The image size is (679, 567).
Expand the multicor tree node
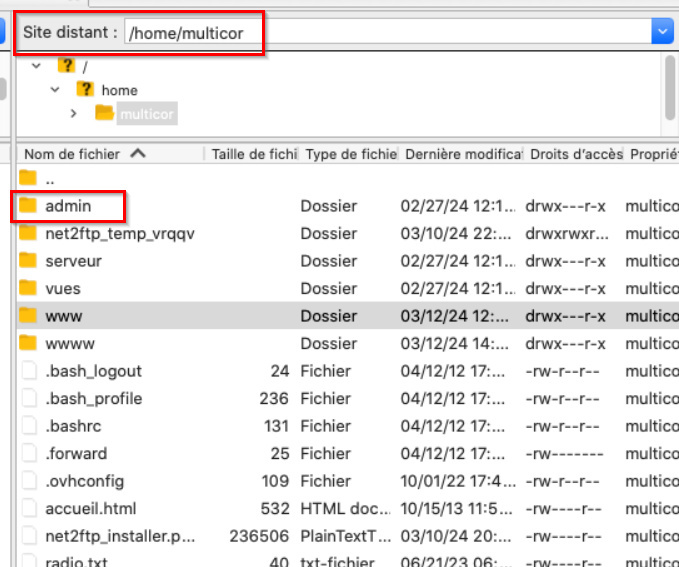pyautogui.click(x=74, y=114)
